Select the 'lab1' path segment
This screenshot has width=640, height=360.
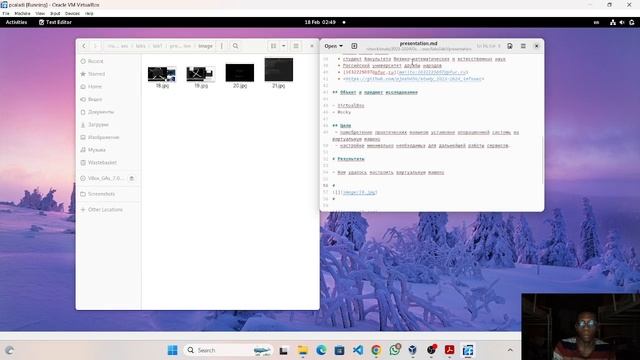pos(158,46)
